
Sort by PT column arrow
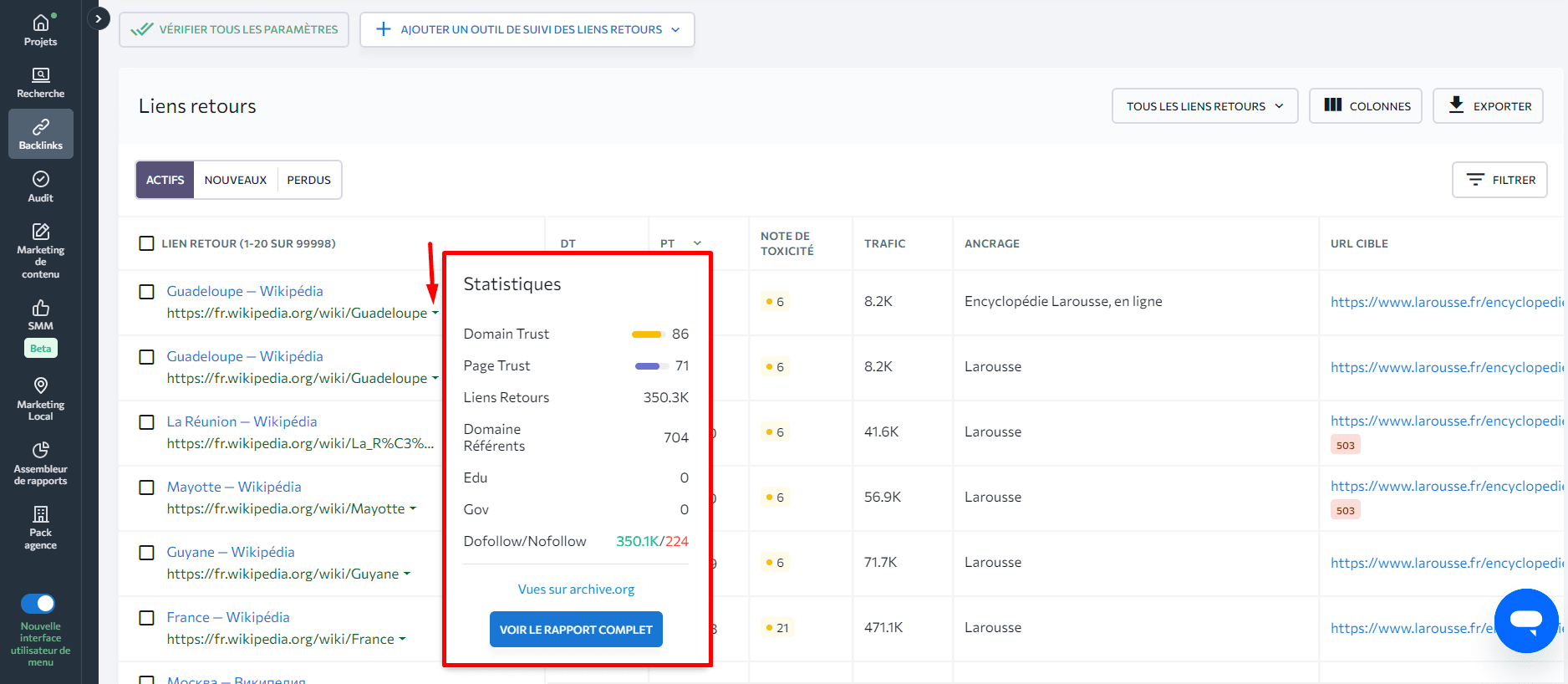click(x=697, y=243)
